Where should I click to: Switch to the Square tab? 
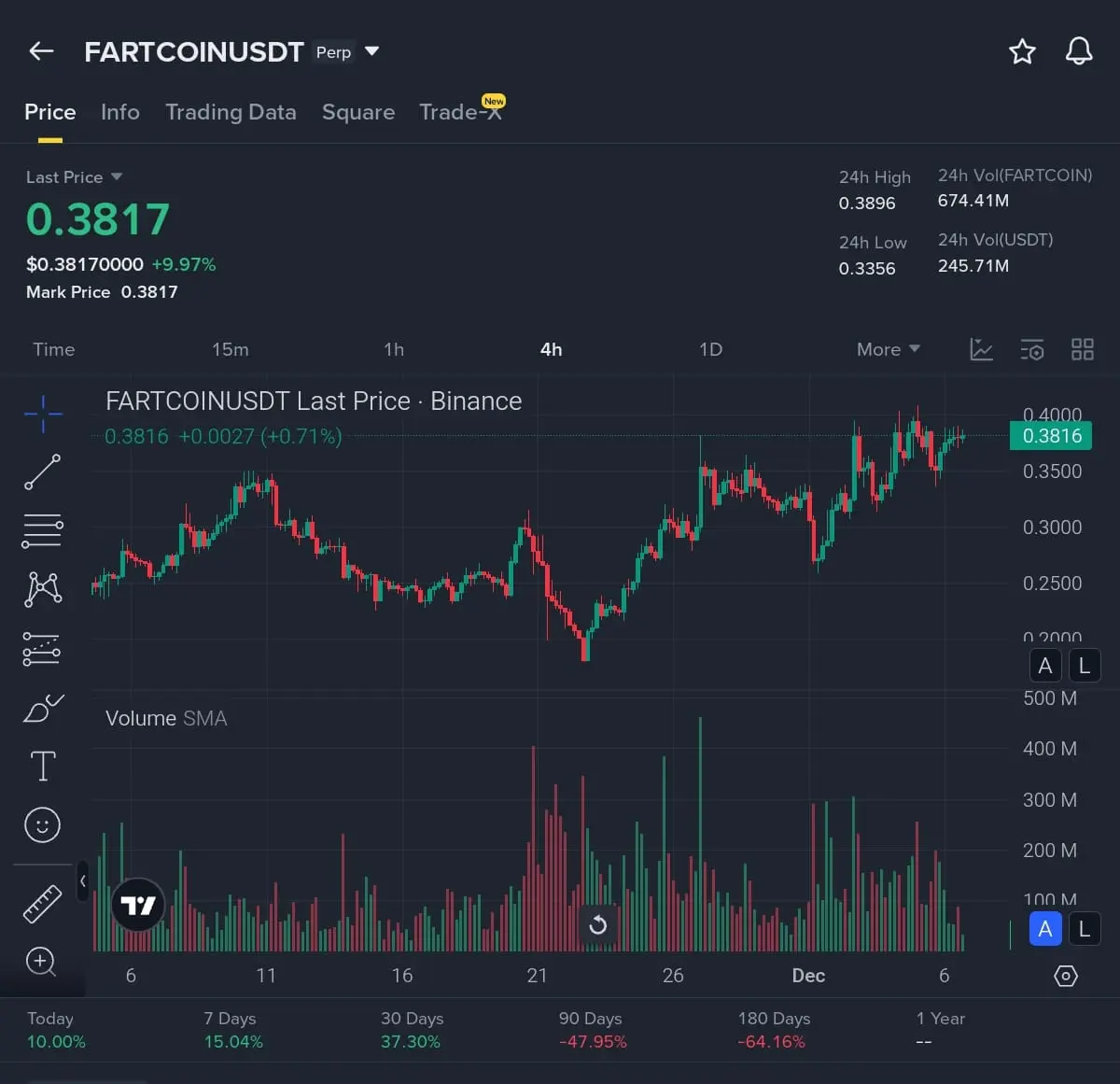click(x=358, y=112)
